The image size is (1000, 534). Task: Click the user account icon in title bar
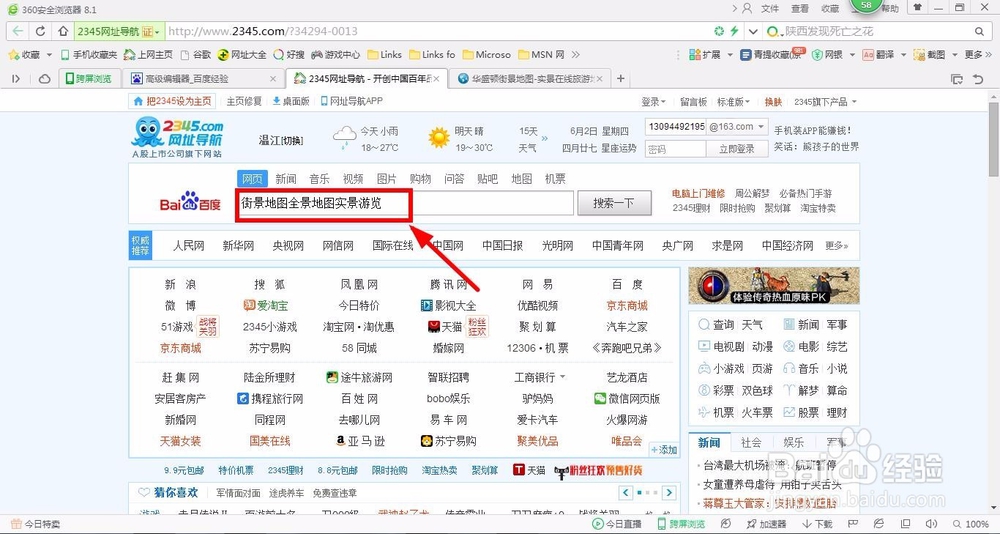pyautogui.click(x=747, y=8)
